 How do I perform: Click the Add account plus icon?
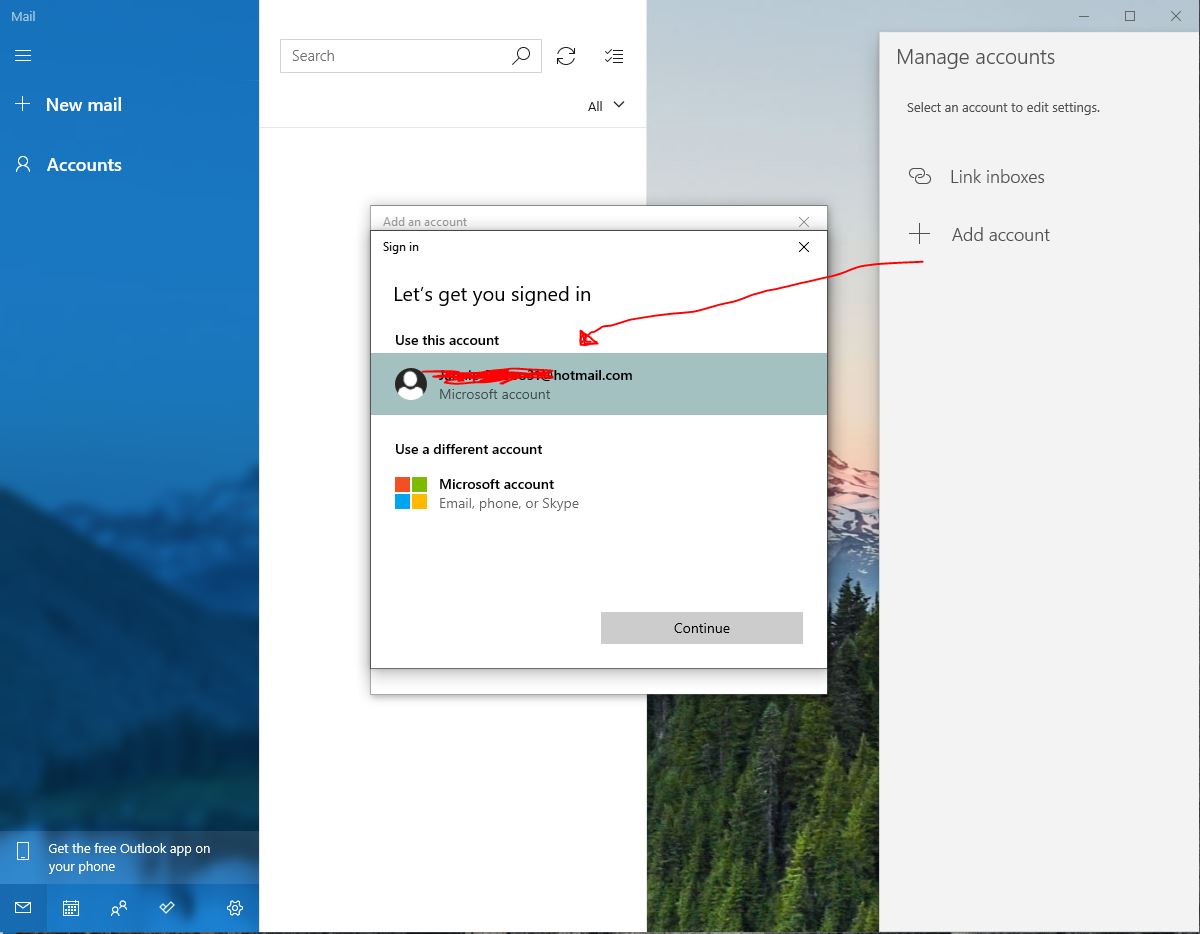(x=919, y=235)
